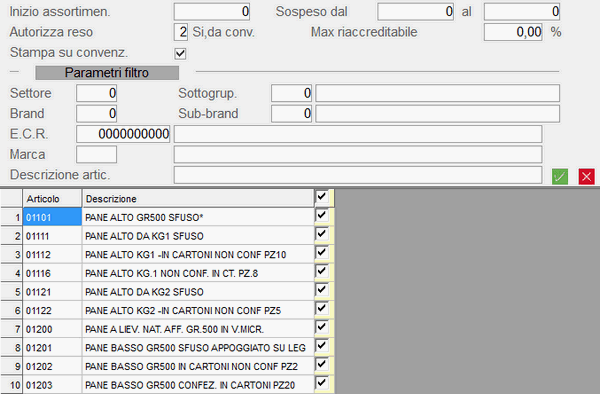Select row header number 1
Screen dimensions: 600x394
coord(11,217)
